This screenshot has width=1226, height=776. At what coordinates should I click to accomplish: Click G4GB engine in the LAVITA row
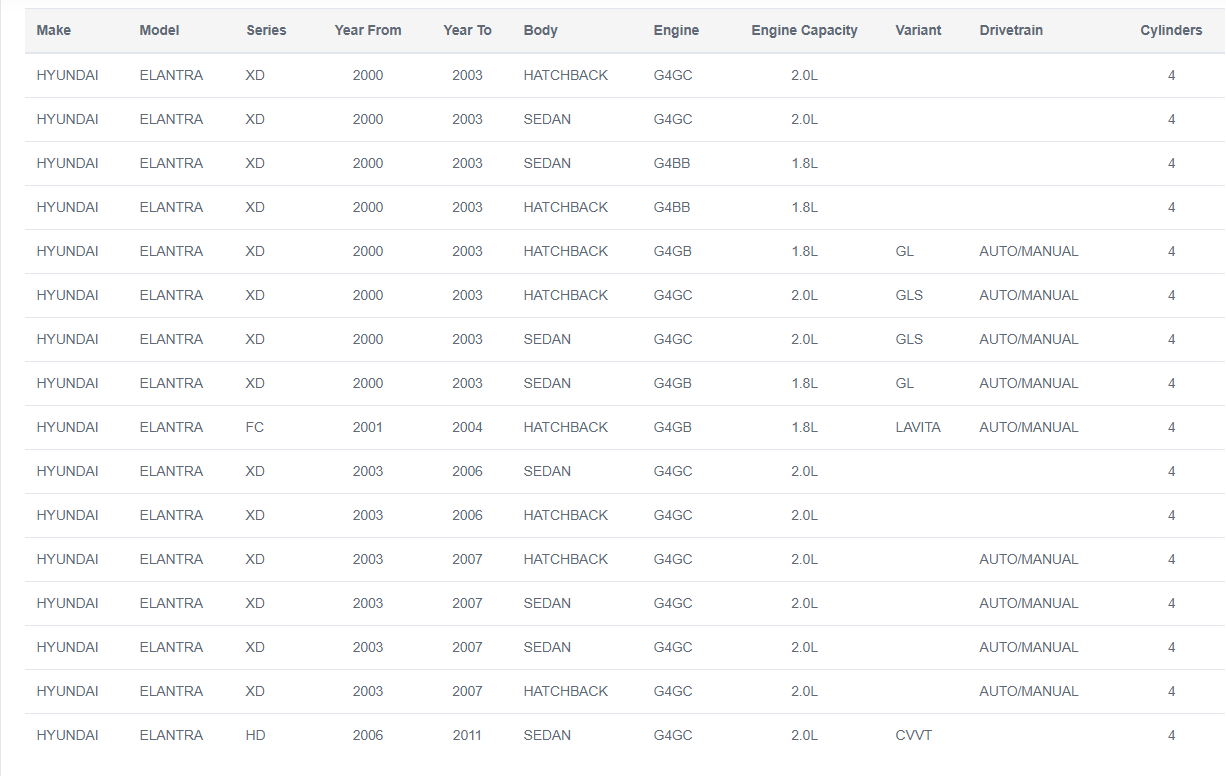pyautogui.click(x=673, y=427)
